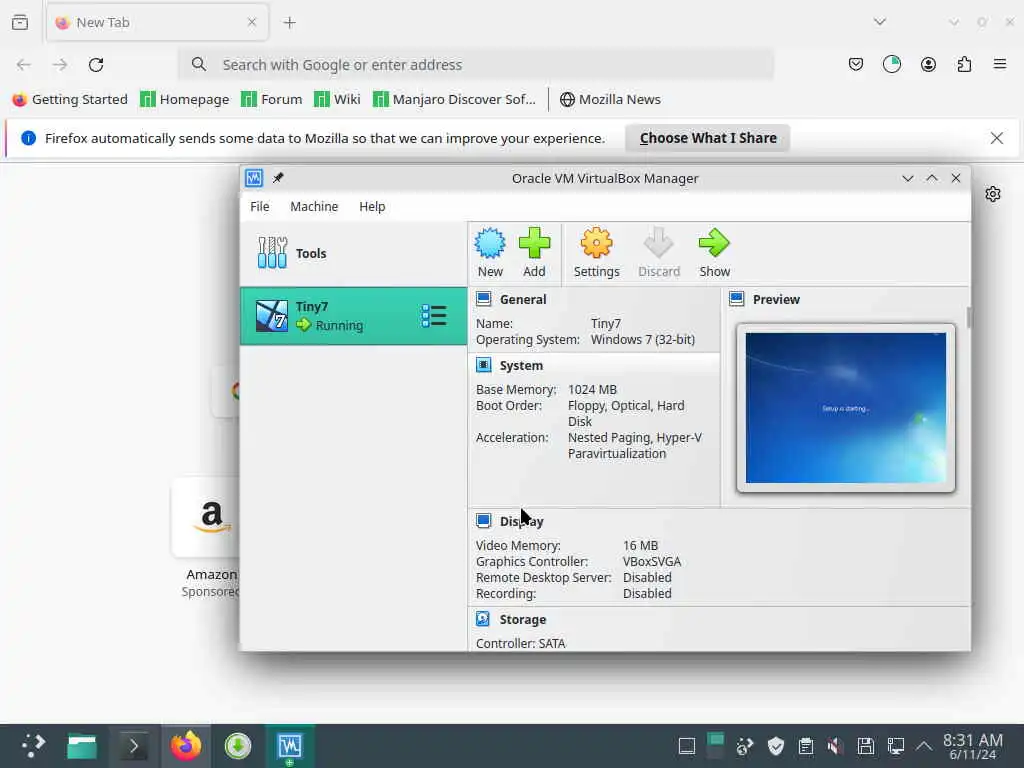Click the General section icon

click(483, 299)
